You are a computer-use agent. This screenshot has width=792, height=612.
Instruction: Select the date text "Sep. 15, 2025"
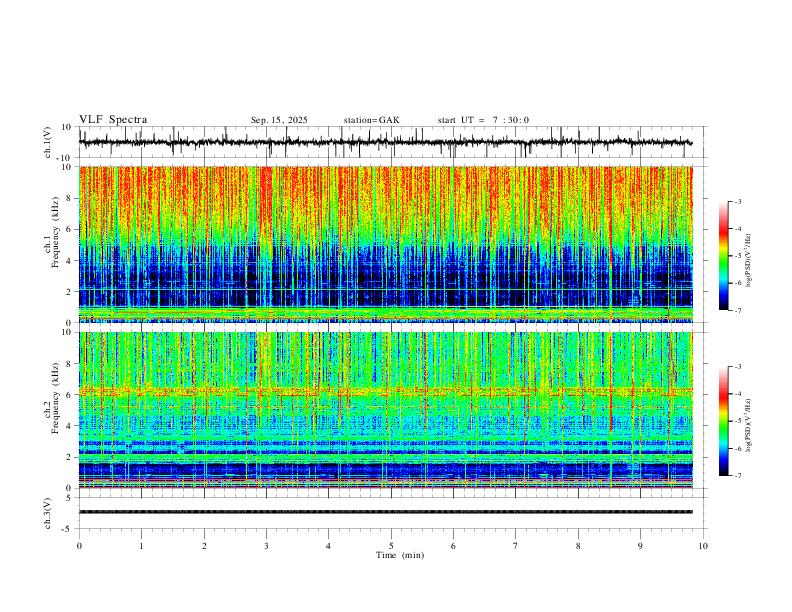[x=279, y=120]
